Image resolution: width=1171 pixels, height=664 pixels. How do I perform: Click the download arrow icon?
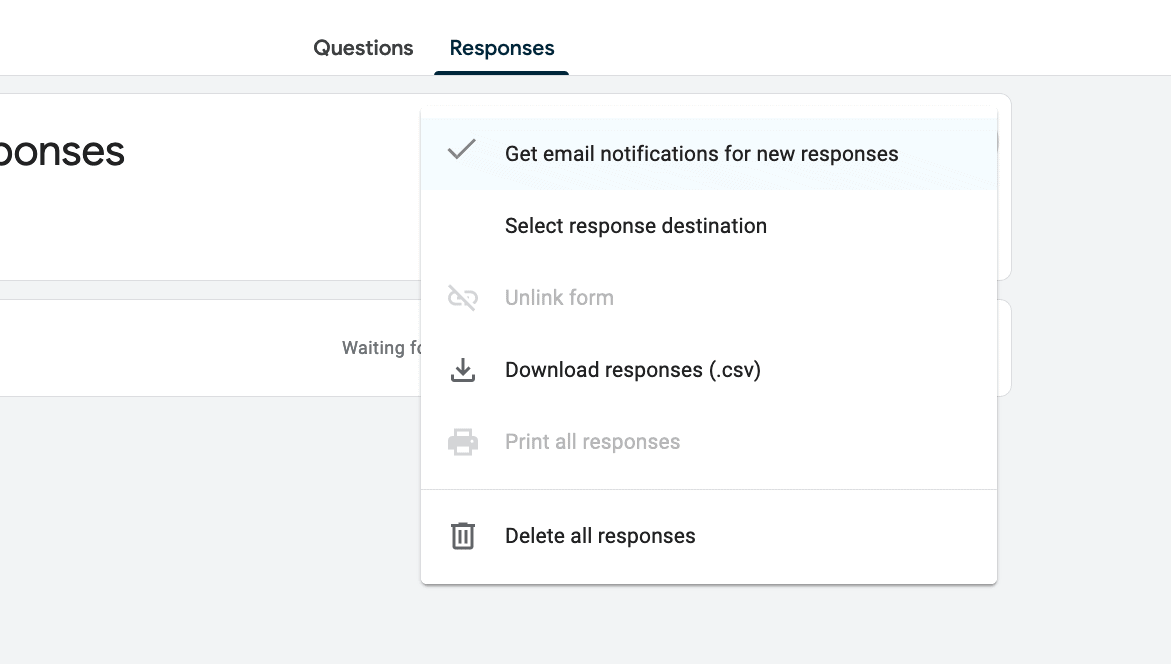pyautogui.click(x=462, y=370)
